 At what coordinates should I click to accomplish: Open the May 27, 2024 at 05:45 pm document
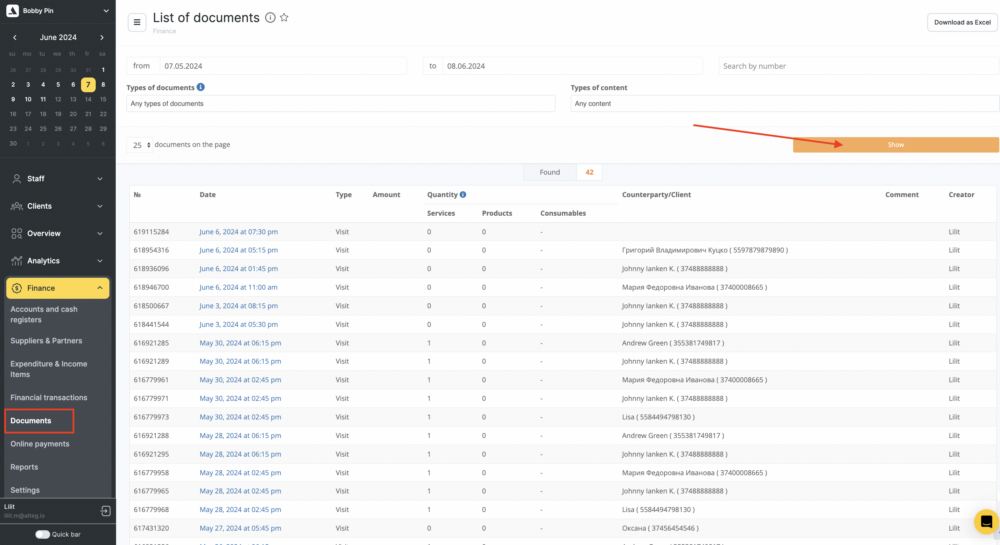240,528
